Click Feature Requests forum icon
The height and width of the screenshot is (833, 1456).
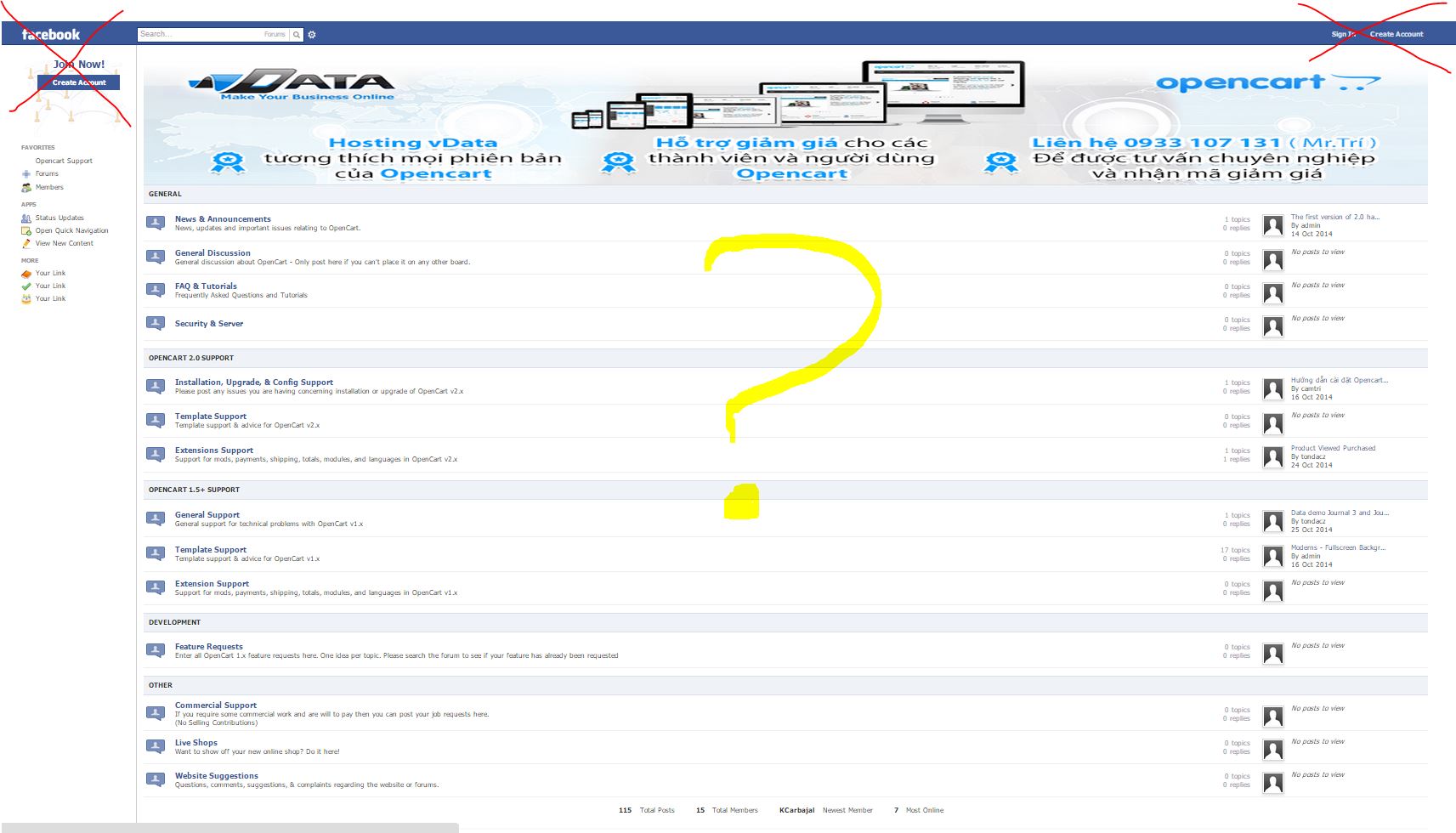pyautogui.click(x=156, y=650)
